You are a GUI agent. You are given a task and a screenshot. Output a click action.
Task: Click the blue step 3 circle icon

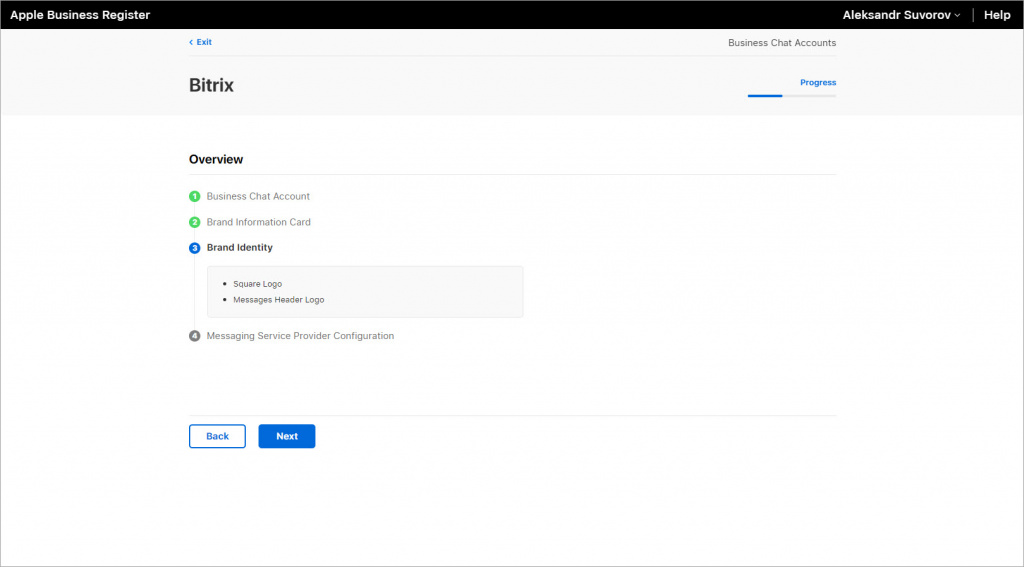coord(195,248)
